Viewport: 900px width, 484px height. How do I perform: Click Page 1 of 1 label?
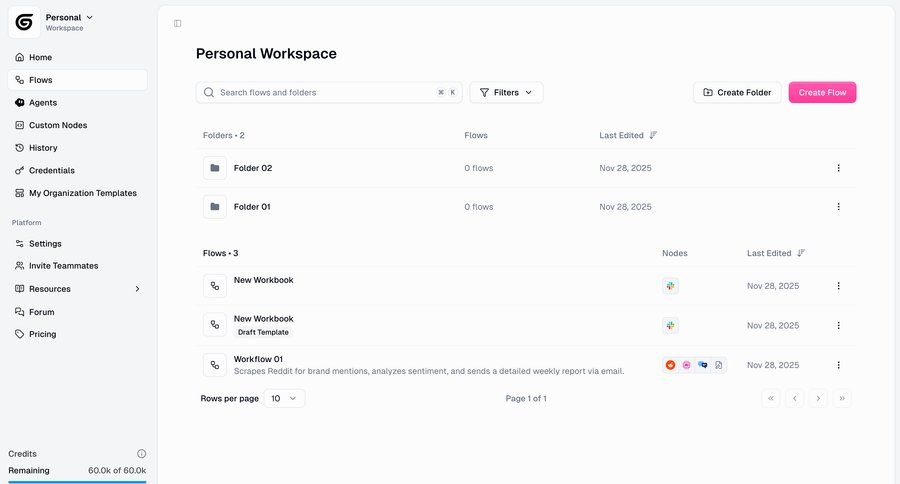pyautogui.click(x=526, y=398)
